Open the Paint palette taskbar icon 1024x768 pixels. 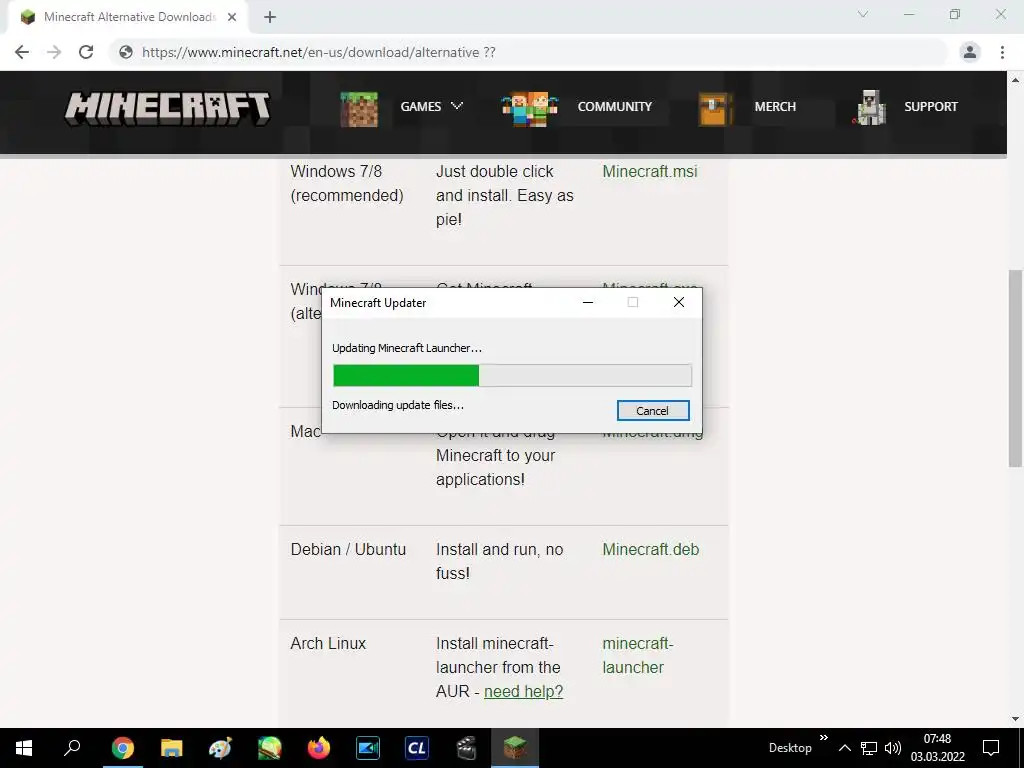[x=220, y=748]
